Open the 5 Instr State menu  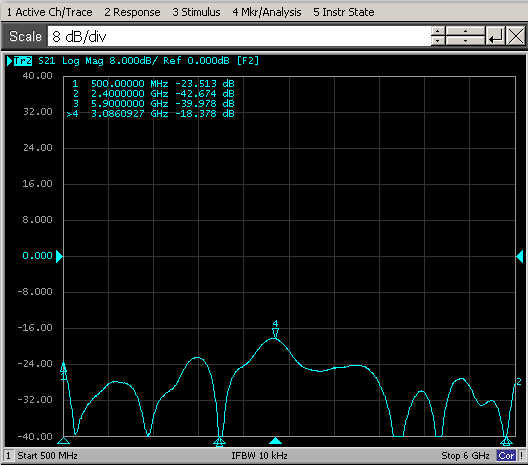[343, 12]
